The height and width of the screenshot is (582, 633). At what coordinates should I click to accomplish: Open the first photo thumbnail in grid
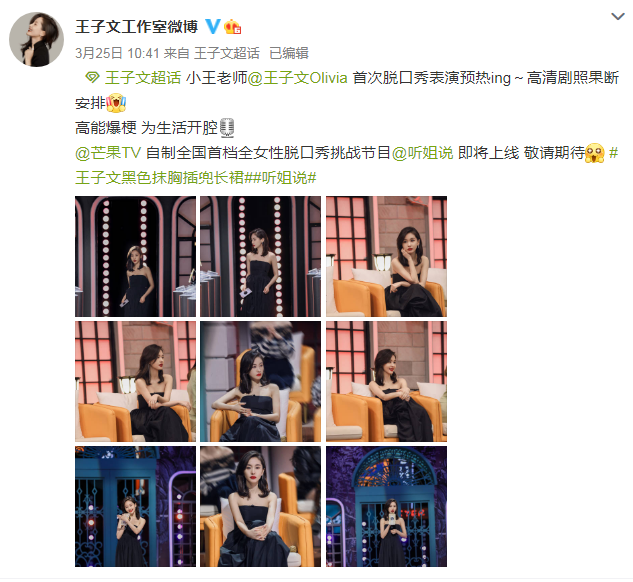135,256
